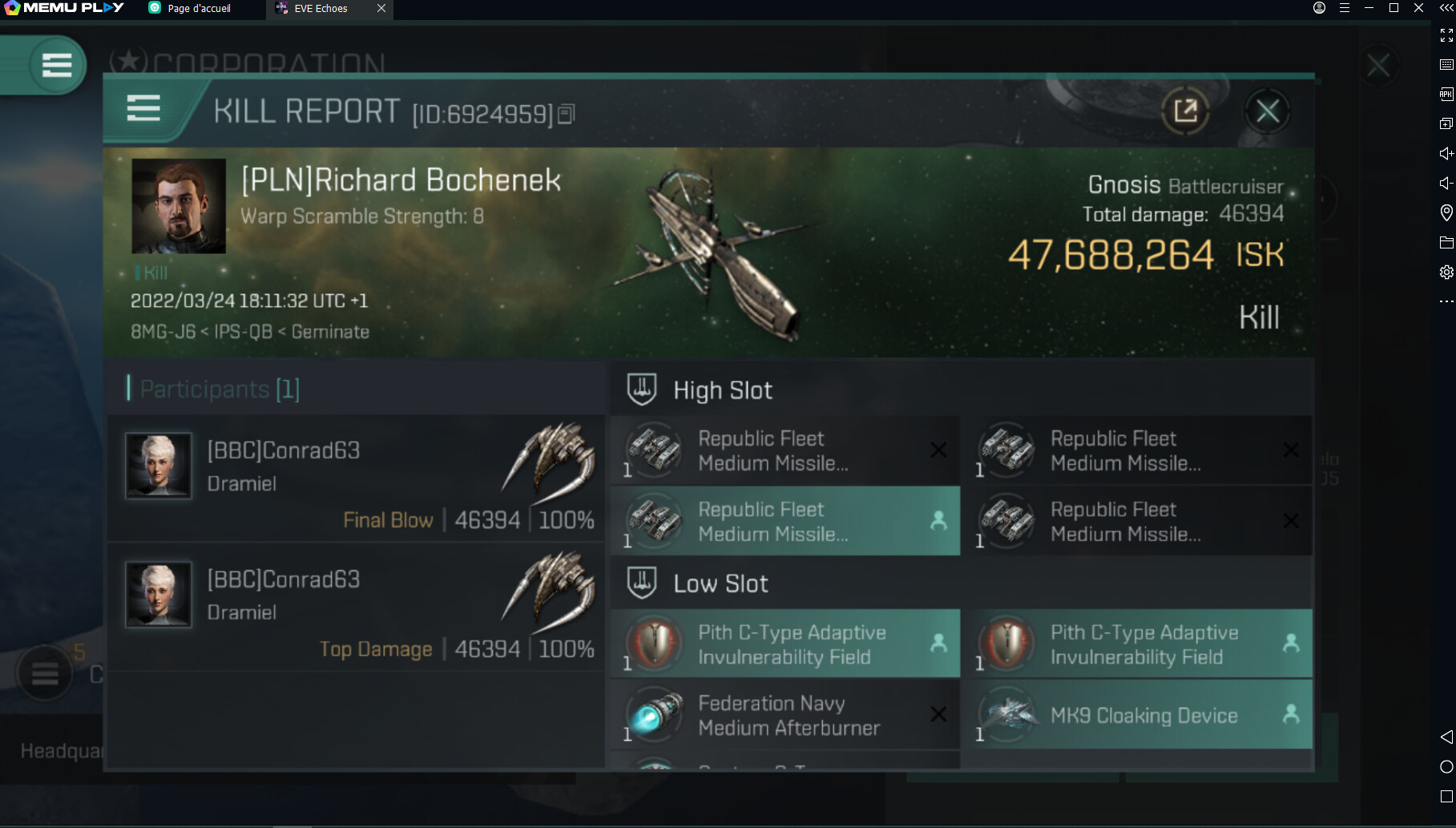Click the MEmu volume up icon
Screen dimensions: 1456x828
click(x=1446, y=153)
